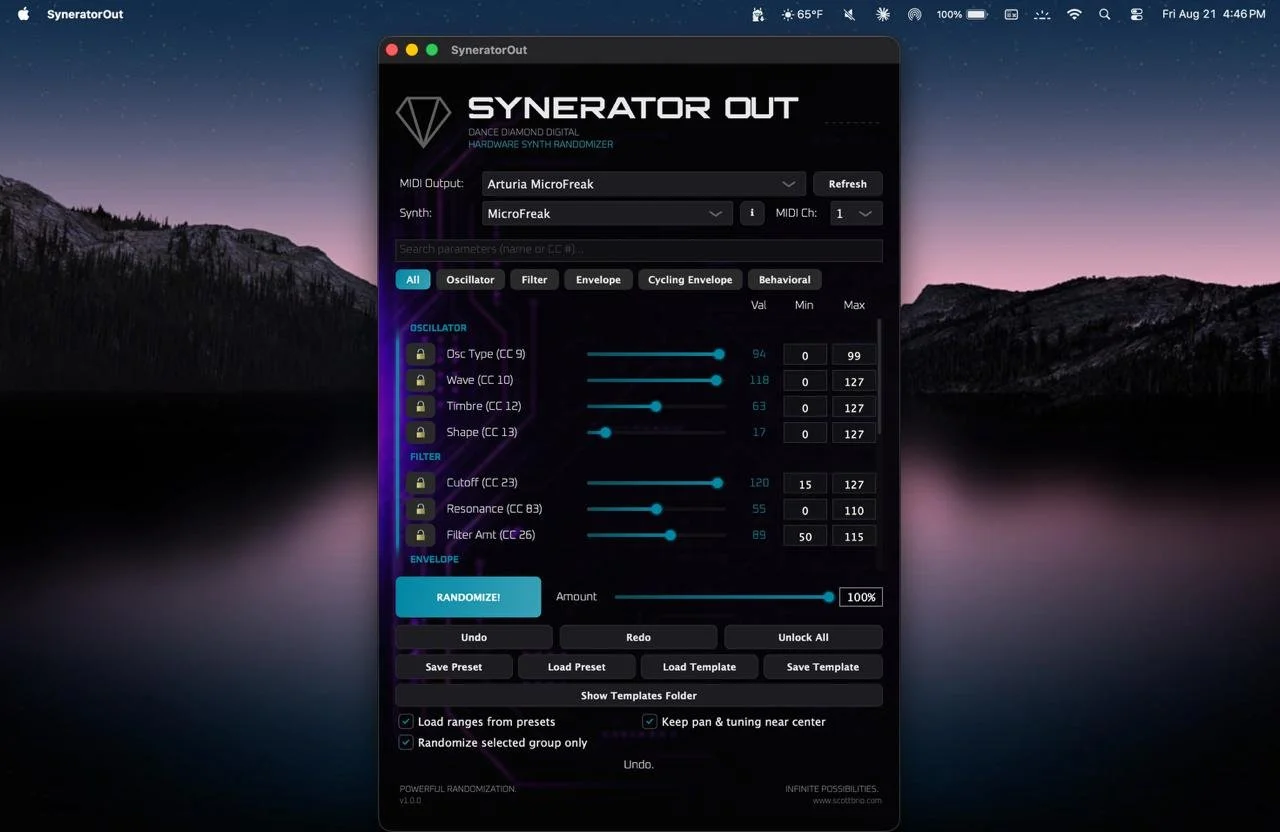Click the Resonance slider
Image resolution: width=1280 pixels, height=832 pixels.
click(656, 509)
